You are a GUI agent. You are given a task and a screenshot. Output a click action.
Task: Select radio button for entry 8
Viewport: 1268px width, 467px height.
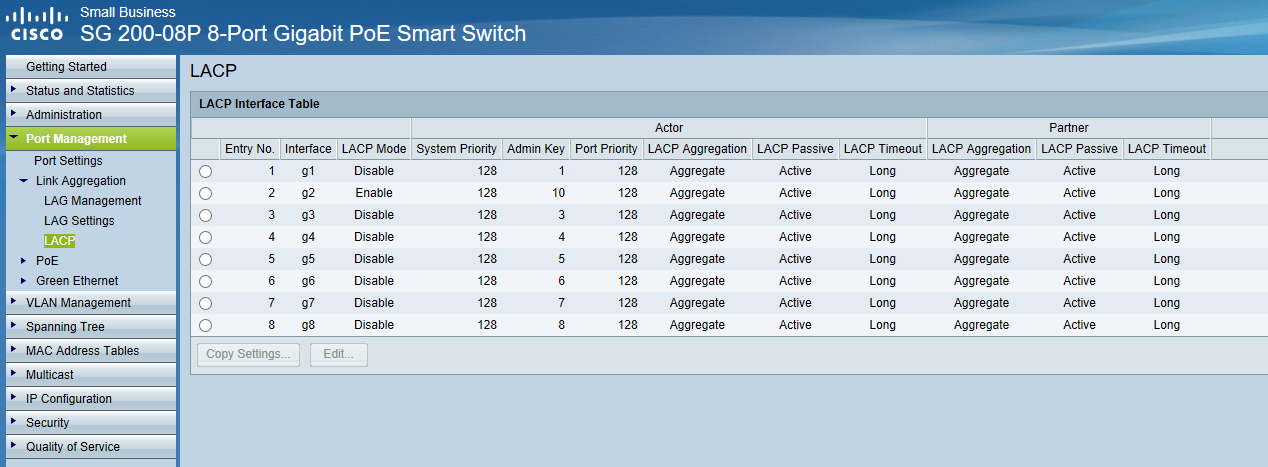click(206, 325)
